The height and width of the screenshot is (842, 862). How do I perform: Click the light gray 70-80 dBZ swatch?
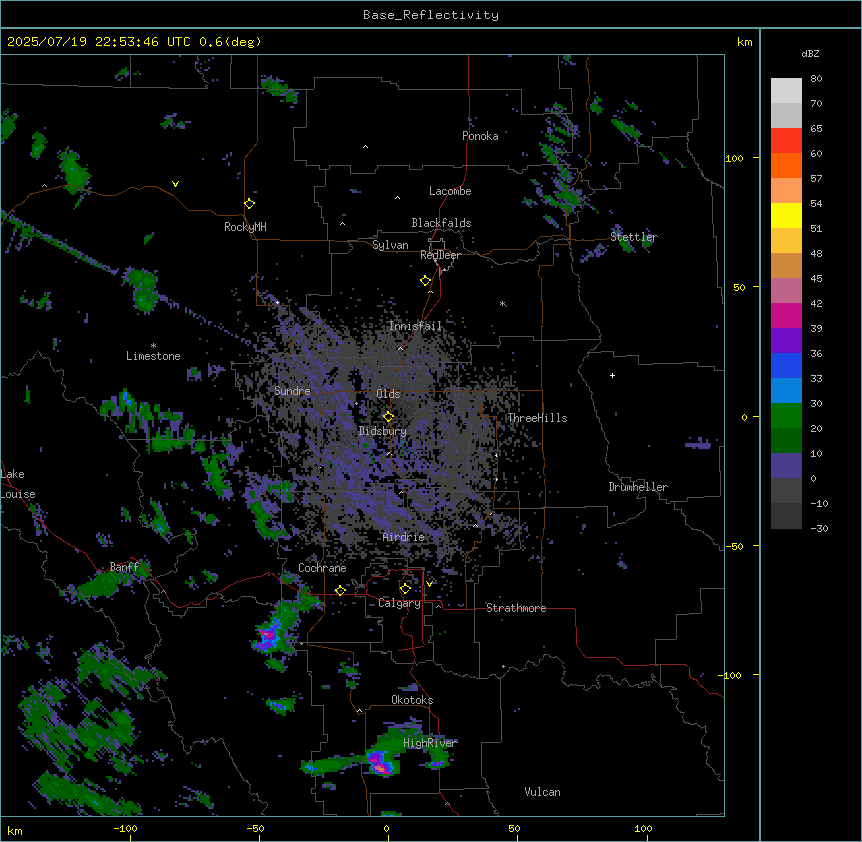786,91
